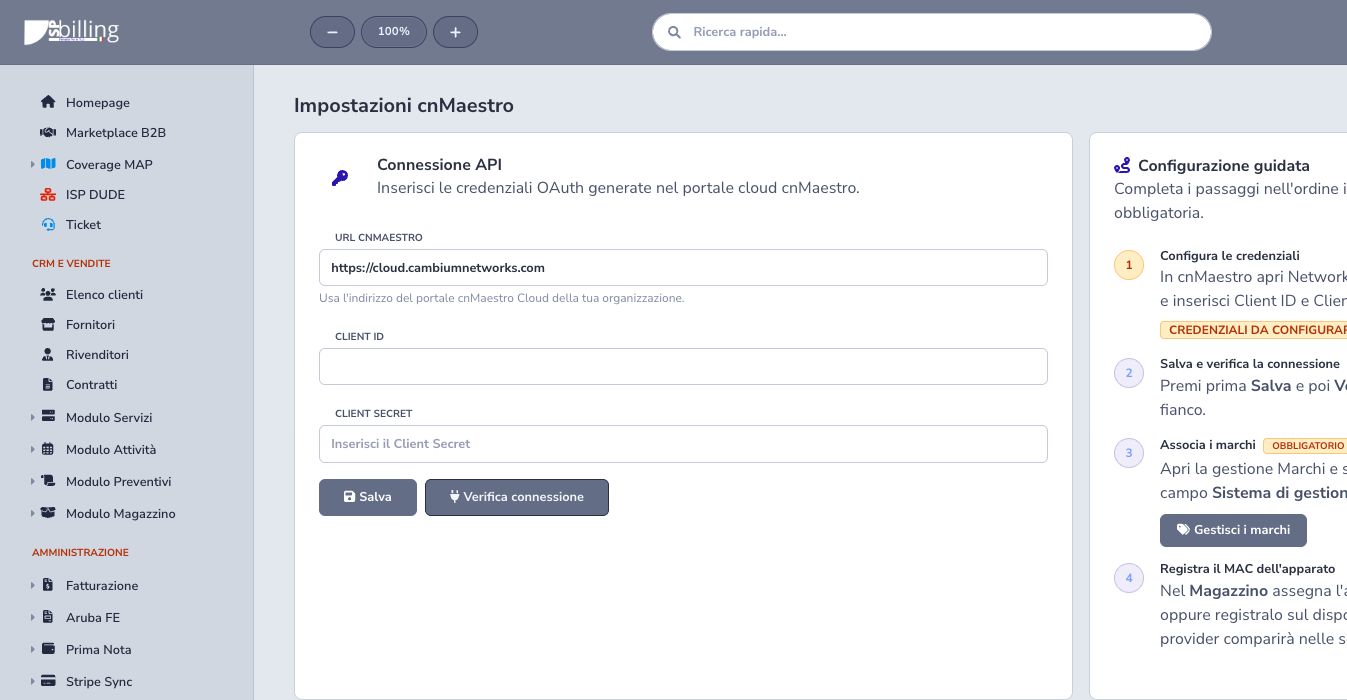Screen dimensions: 1347x700
Task: Click the Ticket headset icon
Action: coord(48,224)
